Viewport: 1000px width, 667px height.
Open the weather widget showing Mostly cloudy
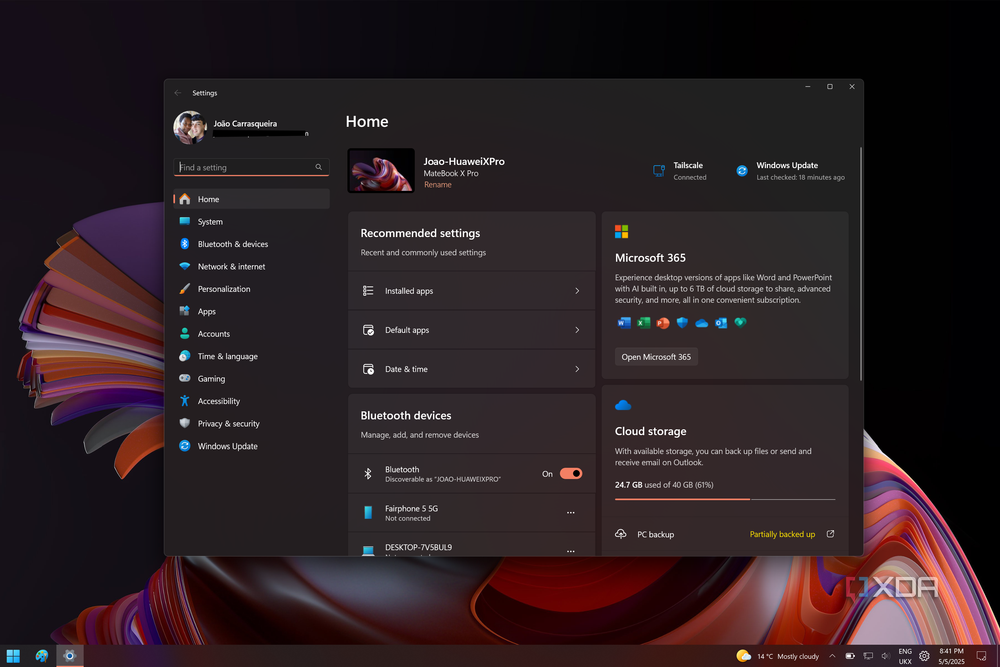(x=777, y=656)
